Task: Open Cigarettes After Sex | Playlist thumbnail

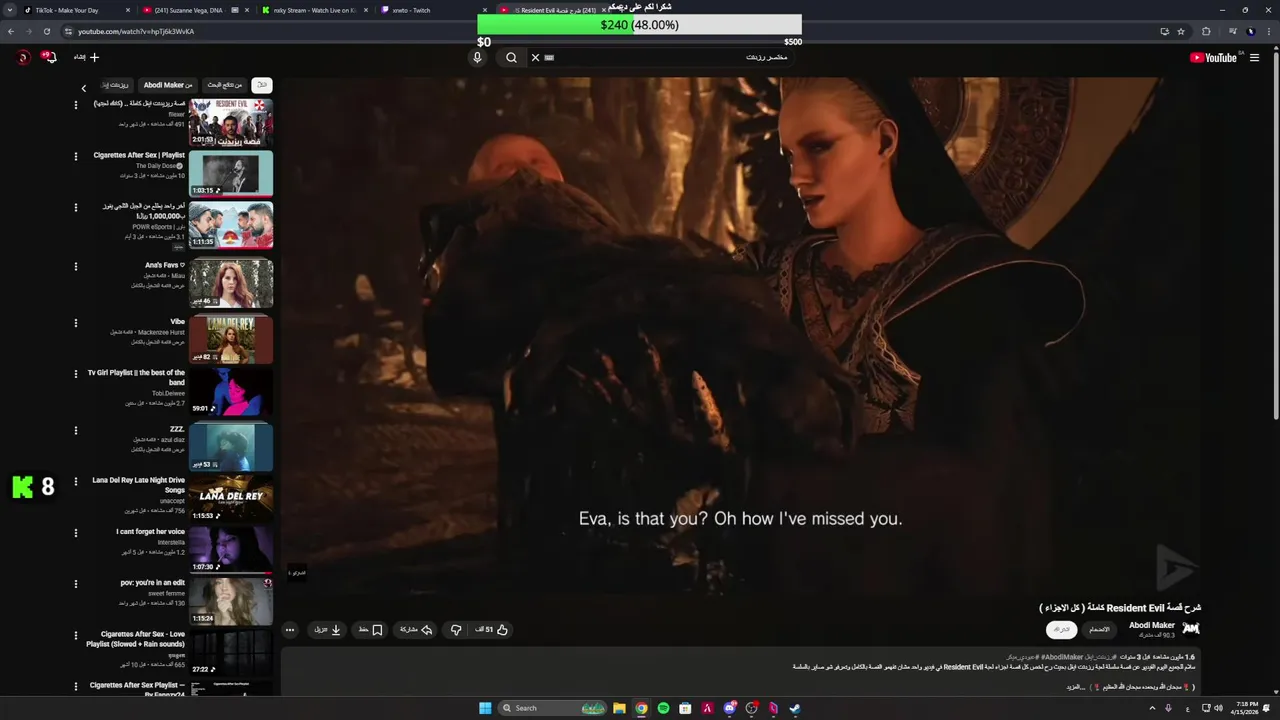Action: [x=231, y=173]
